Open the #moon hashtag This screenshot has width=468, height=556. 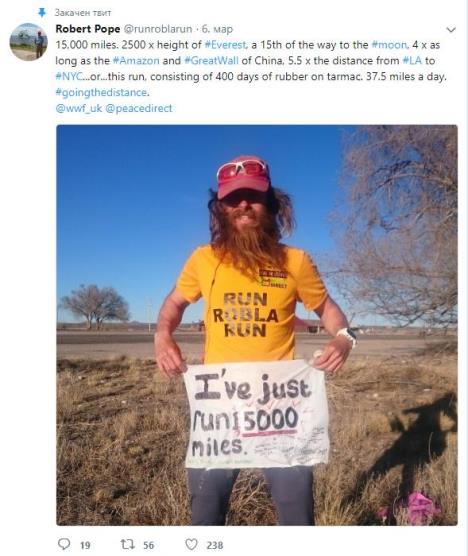point(389,45)
